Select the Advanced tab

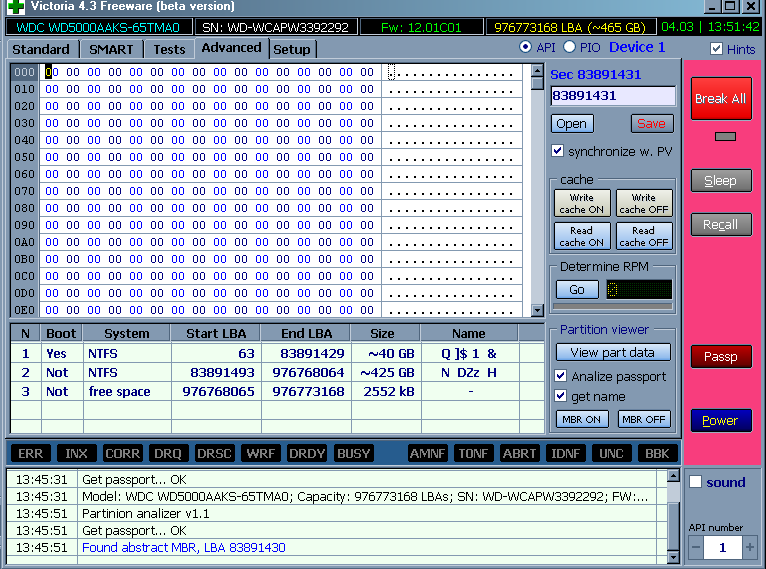tap(232, 48)
